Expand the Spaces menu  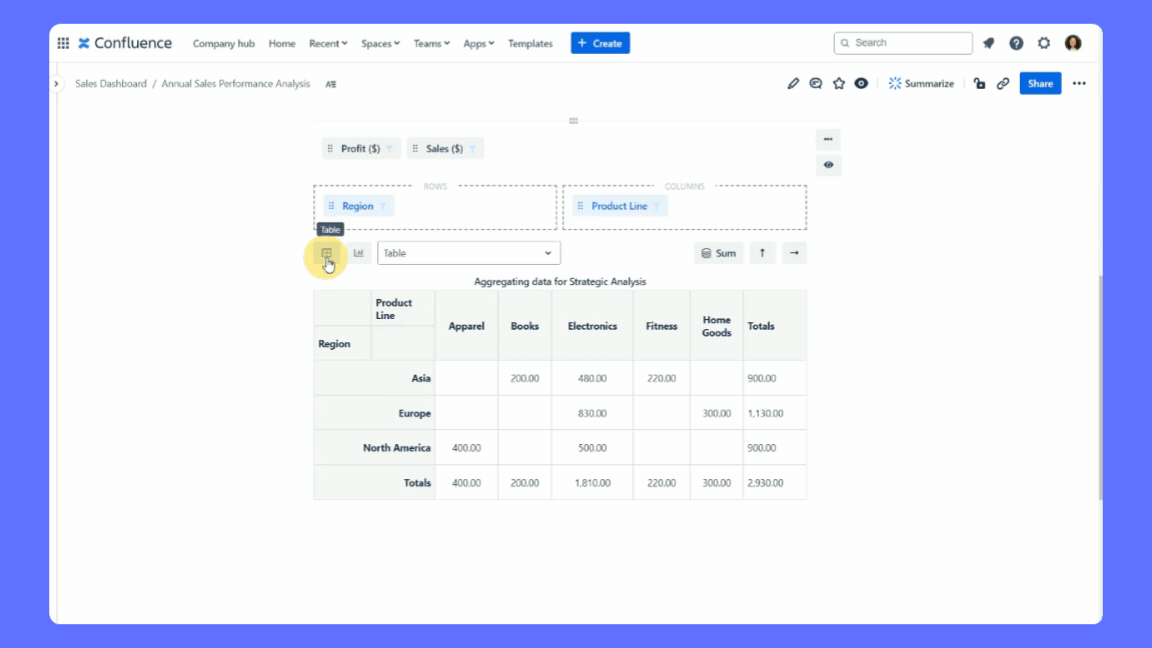380,44
